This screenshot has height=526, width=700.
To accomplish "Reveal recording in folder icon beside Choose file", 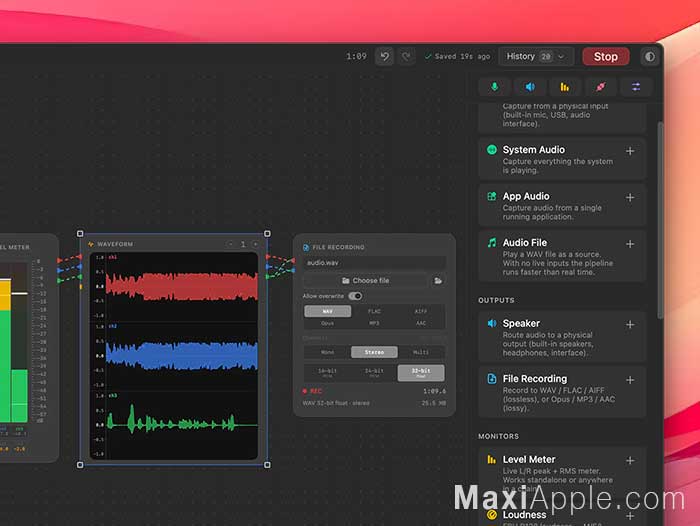I will click(438, 280).
